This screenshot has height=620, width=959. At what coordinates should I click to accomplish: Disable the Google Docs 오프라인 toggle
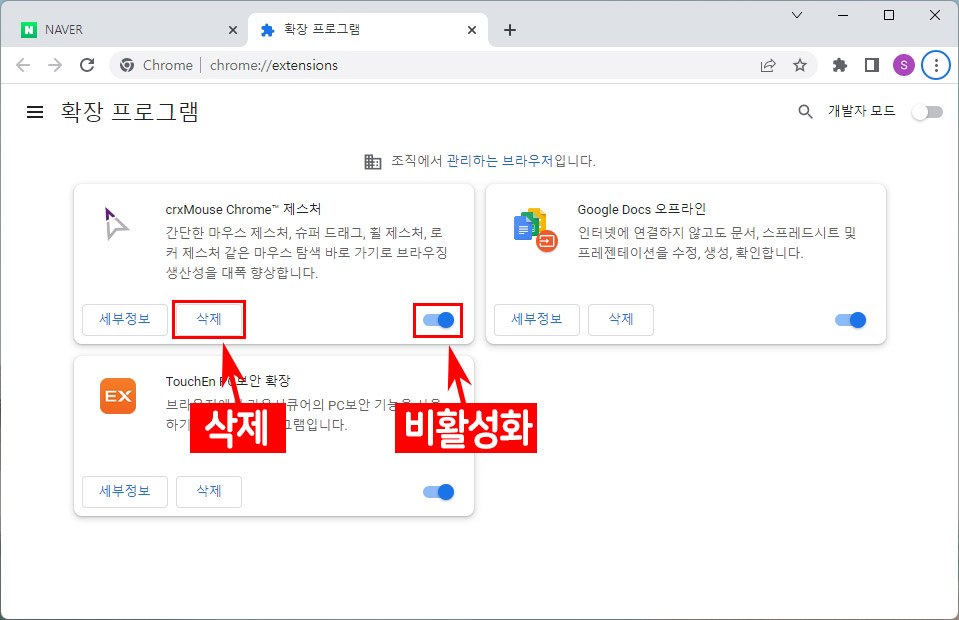pyautogui.click(x=851, y=320)
